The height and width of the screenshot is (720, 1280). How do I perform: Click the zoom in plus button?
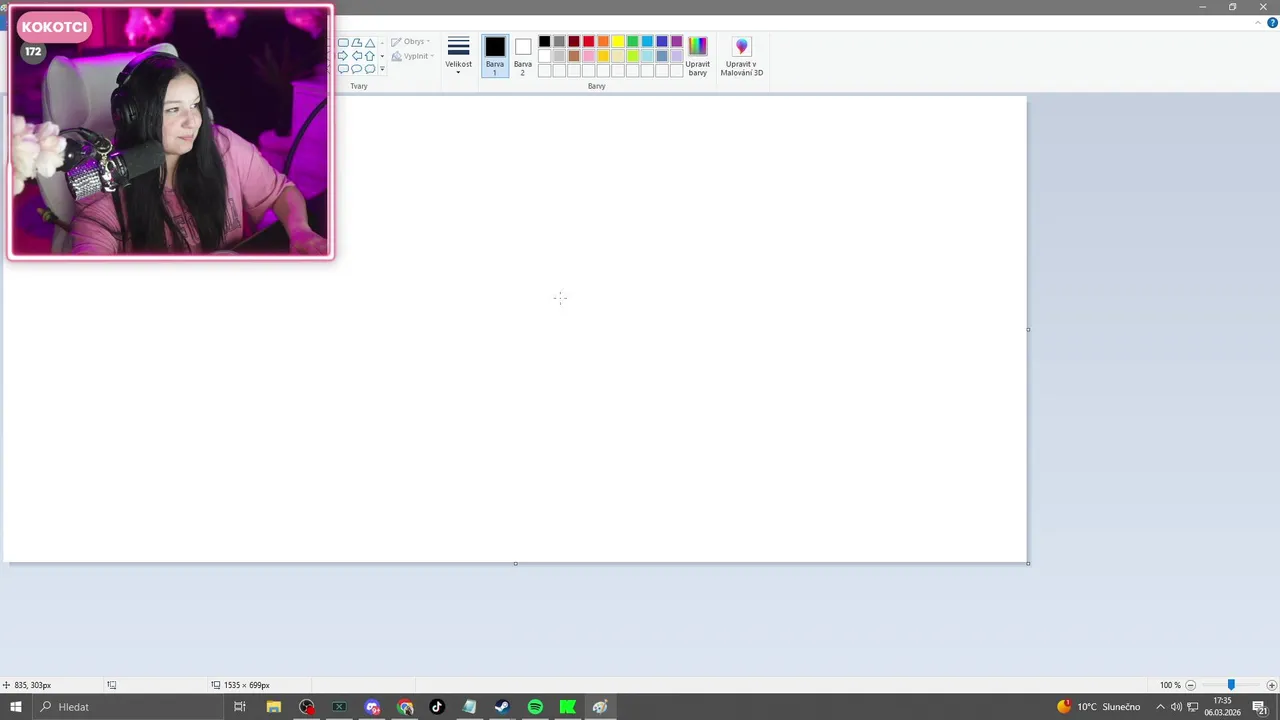pos(1271,685)
